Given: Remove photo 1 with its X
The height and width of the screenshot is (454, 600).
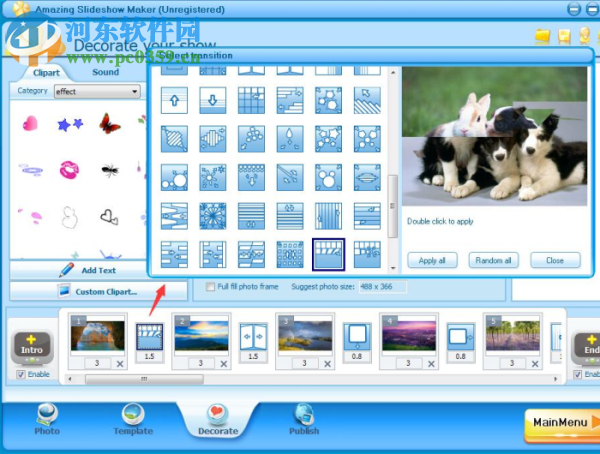Looking at the screenshot, I should point(120,364).
